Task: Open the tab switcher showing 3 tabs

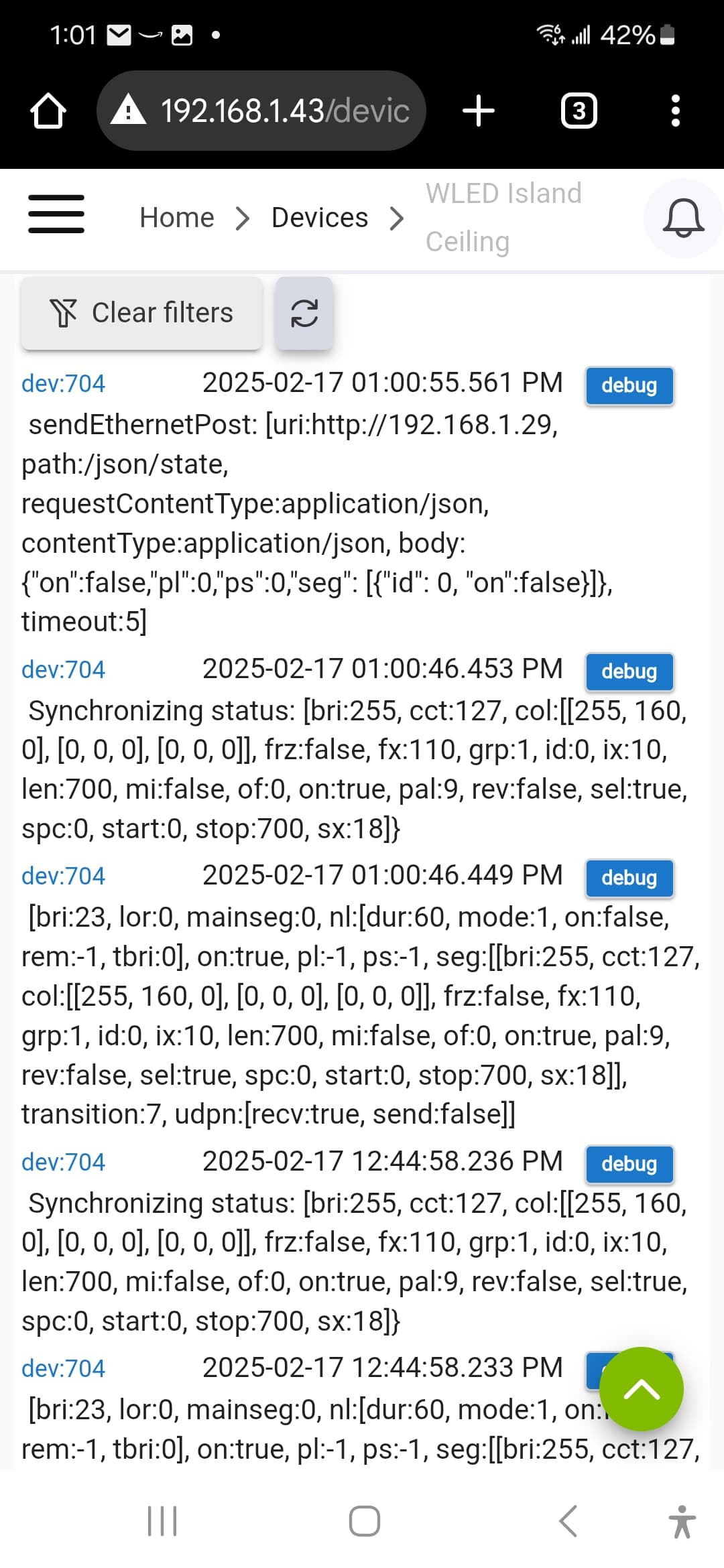Action: click(579, 111)
